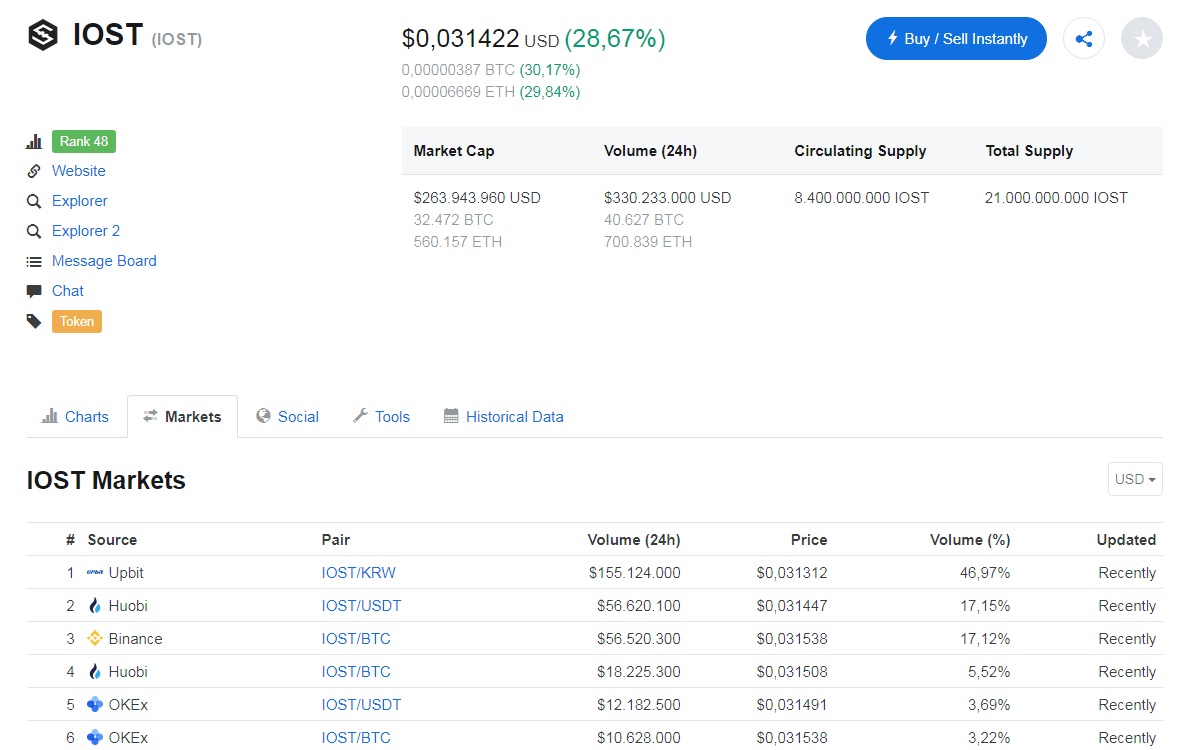Open the Historical Data tab
Viewport: 1182px width, 750px height.
coord(504,416)
